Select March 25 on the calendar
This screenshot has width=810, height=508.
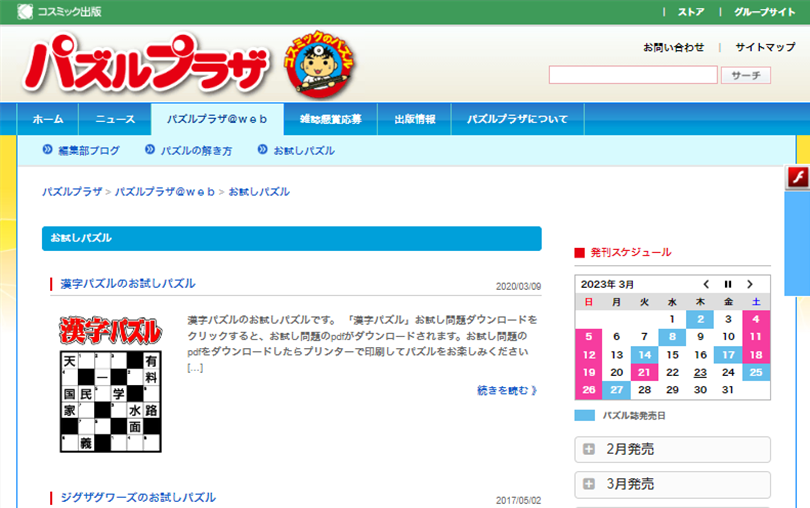(756, 373)
